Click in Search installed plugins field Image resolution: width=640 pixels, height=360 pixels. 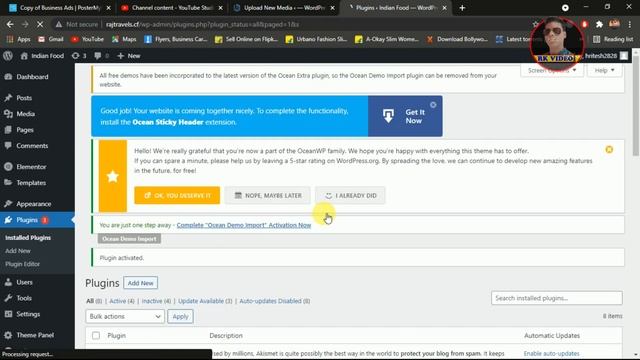coord(557,298)
